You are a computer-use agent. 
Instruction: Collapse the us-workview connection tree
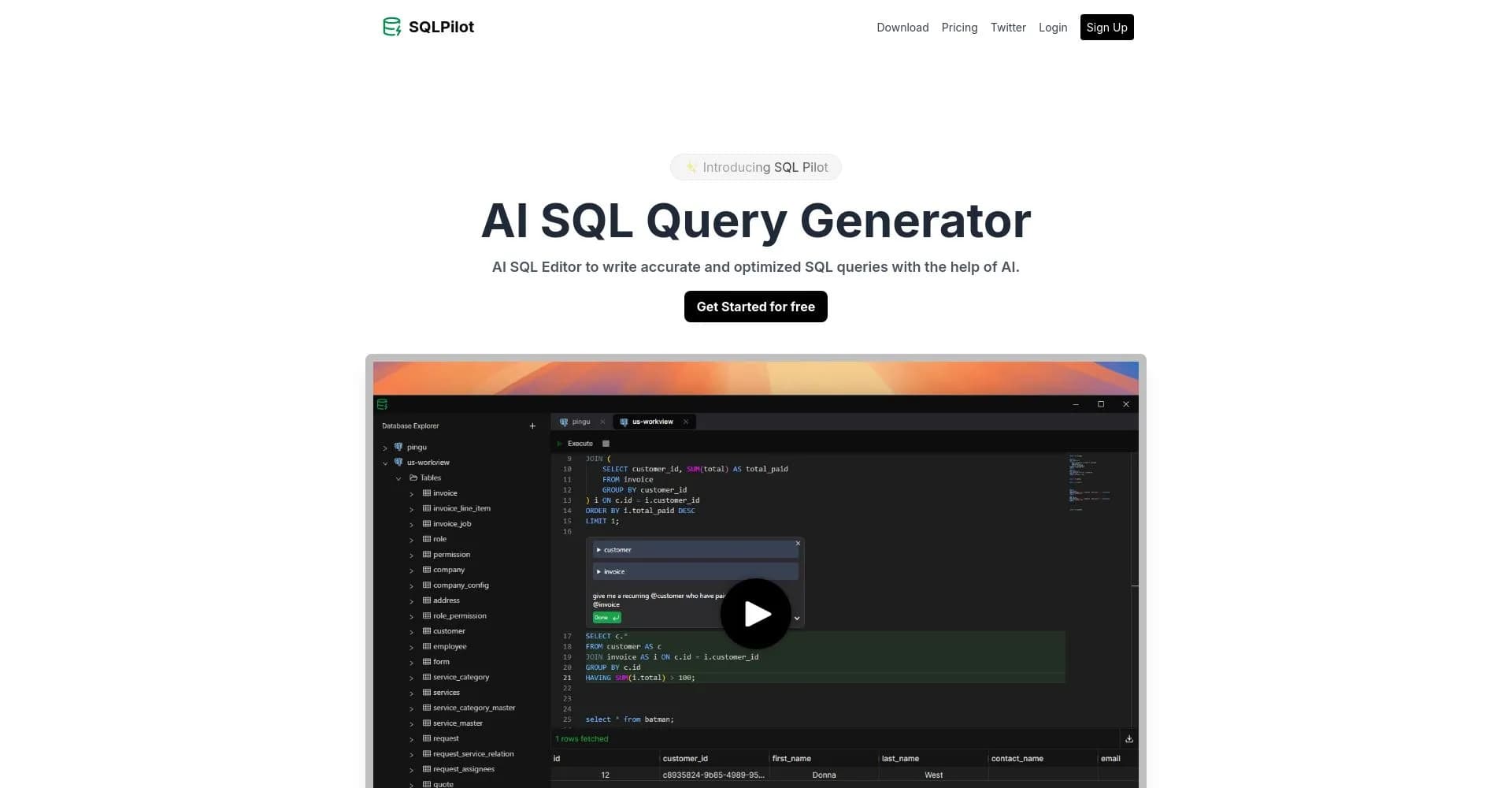point(385,462)
